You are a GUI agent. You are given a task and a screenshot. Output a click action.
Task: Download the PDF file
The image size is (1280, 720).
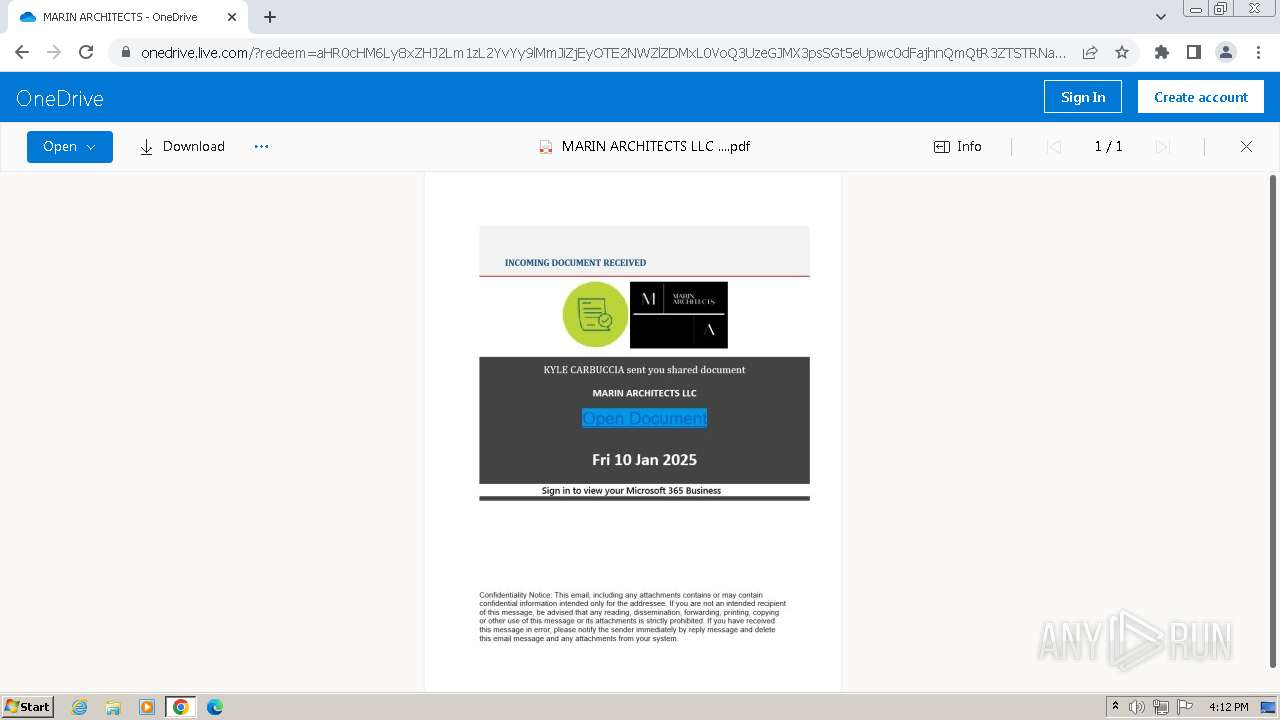pos(182,146)
